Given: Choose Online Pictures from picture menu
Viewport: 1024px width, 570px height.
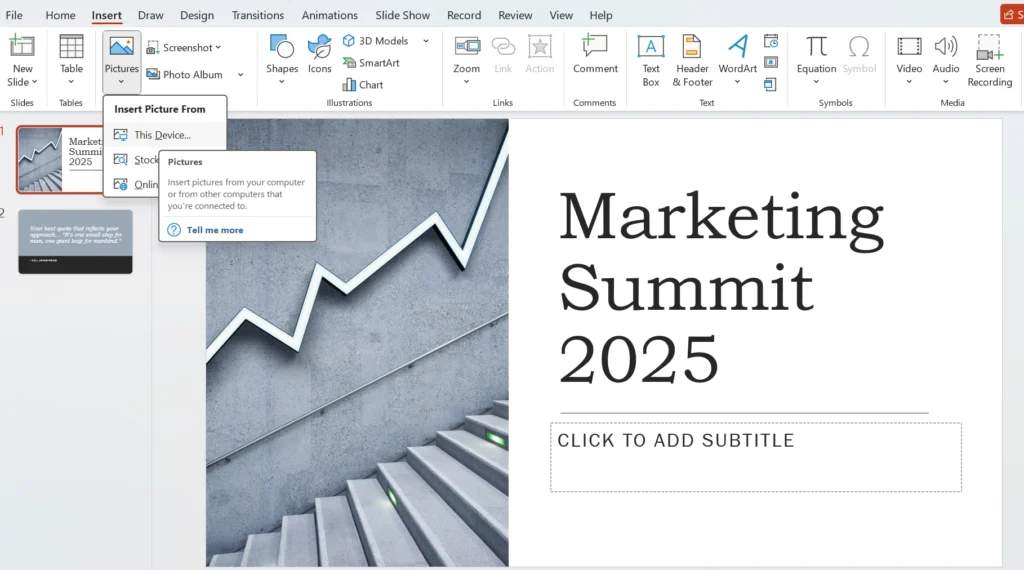Looking at the screenshot, I should 135,185.
